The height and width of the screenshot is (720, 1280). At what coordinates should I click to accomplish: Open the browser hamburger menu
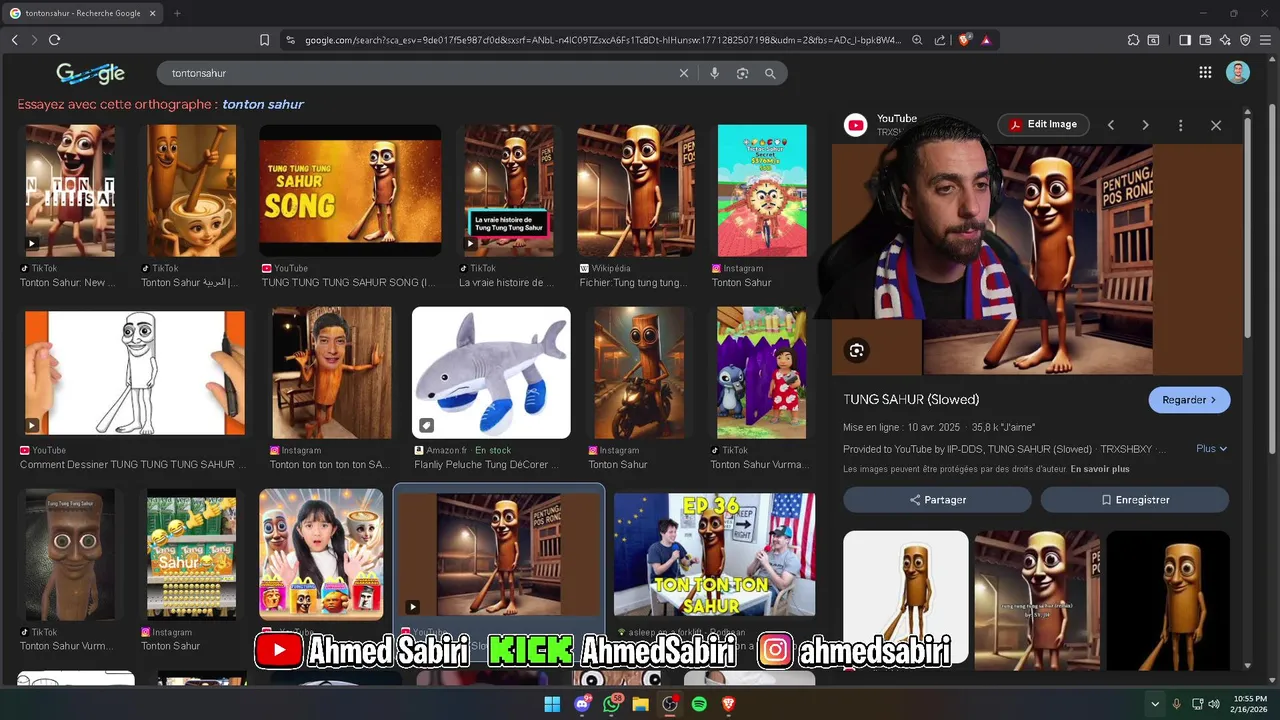[x=1265, y=40]
